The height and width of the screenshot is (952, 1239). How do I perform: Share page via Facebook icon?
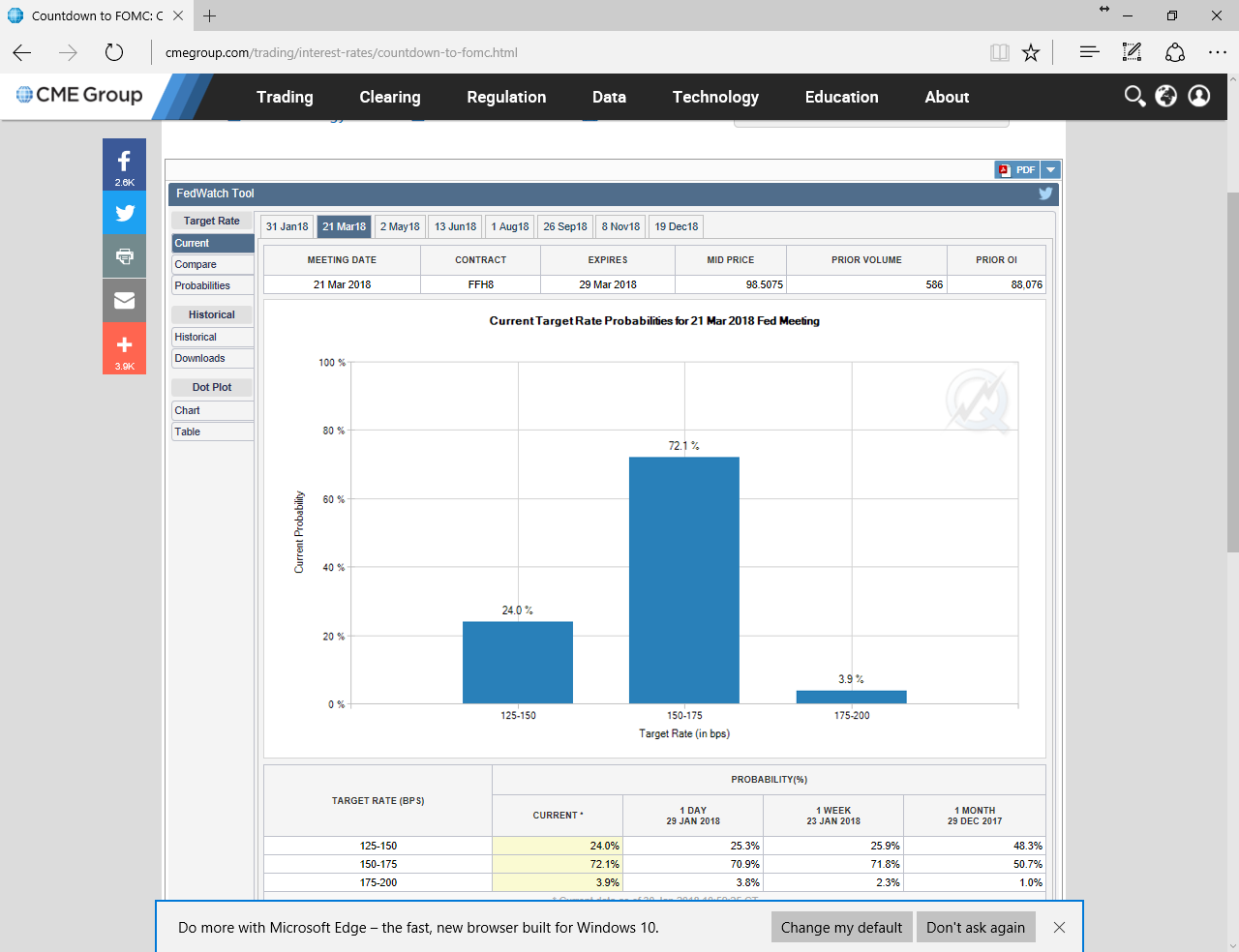click(x=124, y=164)
